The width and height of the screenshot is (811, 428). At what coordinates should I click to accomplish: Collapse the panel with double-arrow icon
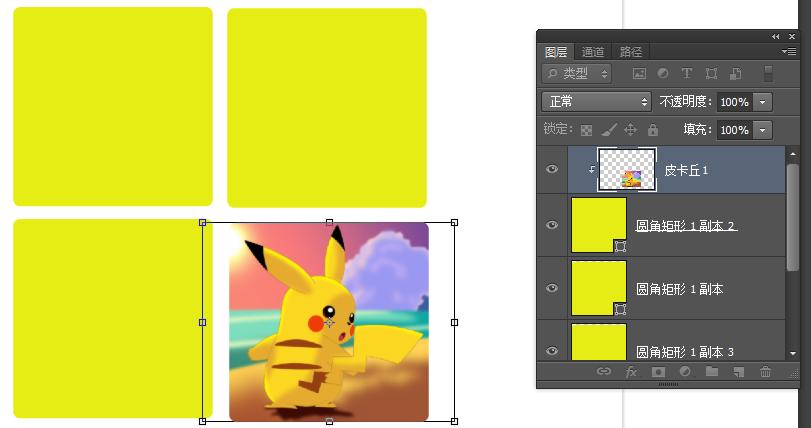775,36
